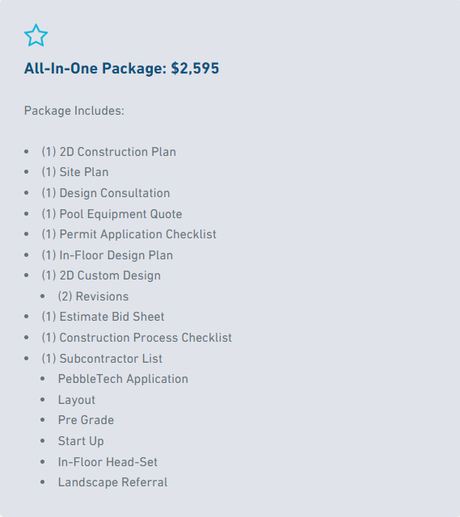This screenshot has width=460, height=517.
Task: Select the Layout sub-item
Action: pos(77,400)
